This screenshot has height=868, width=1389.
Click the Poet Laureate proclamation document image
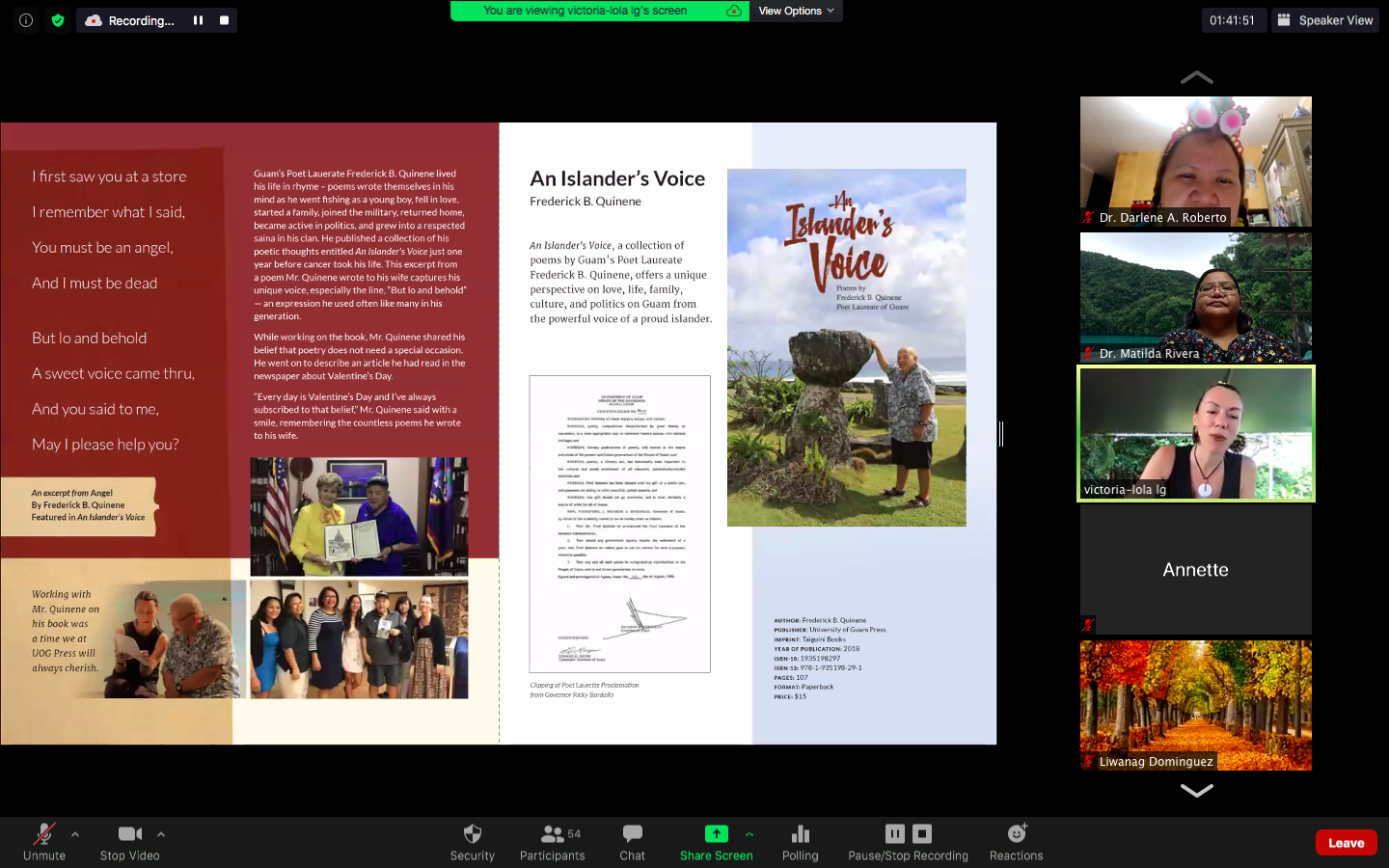point(620,524)
